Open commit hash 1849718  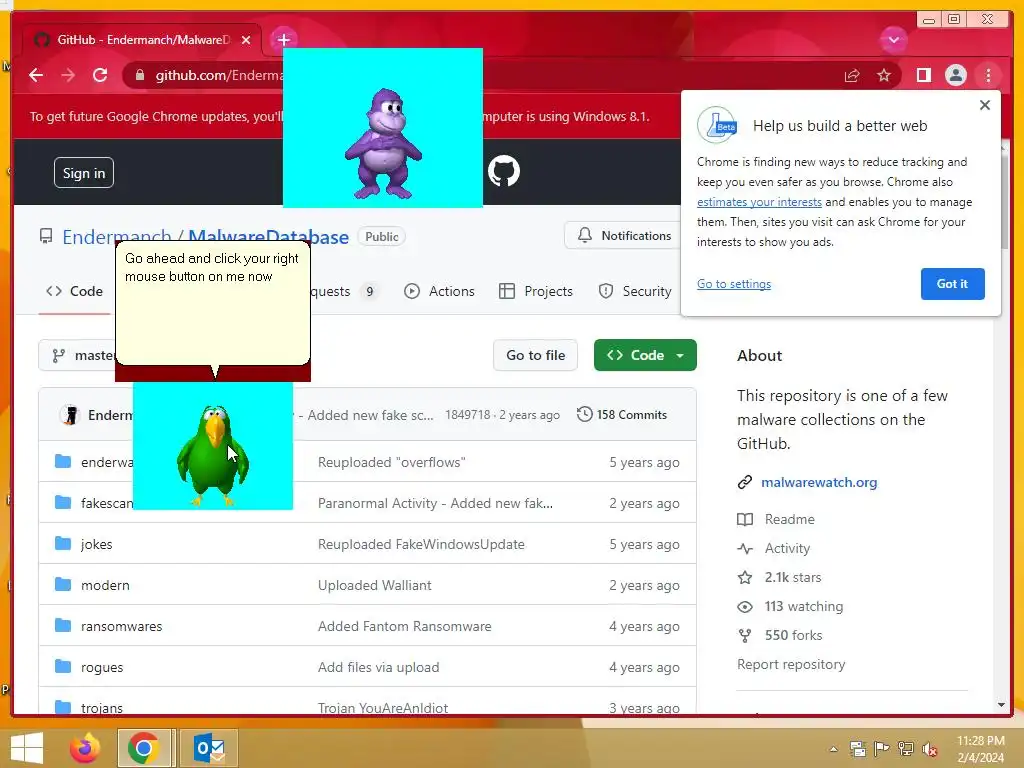pyautogui.click(x=468, y=415)
